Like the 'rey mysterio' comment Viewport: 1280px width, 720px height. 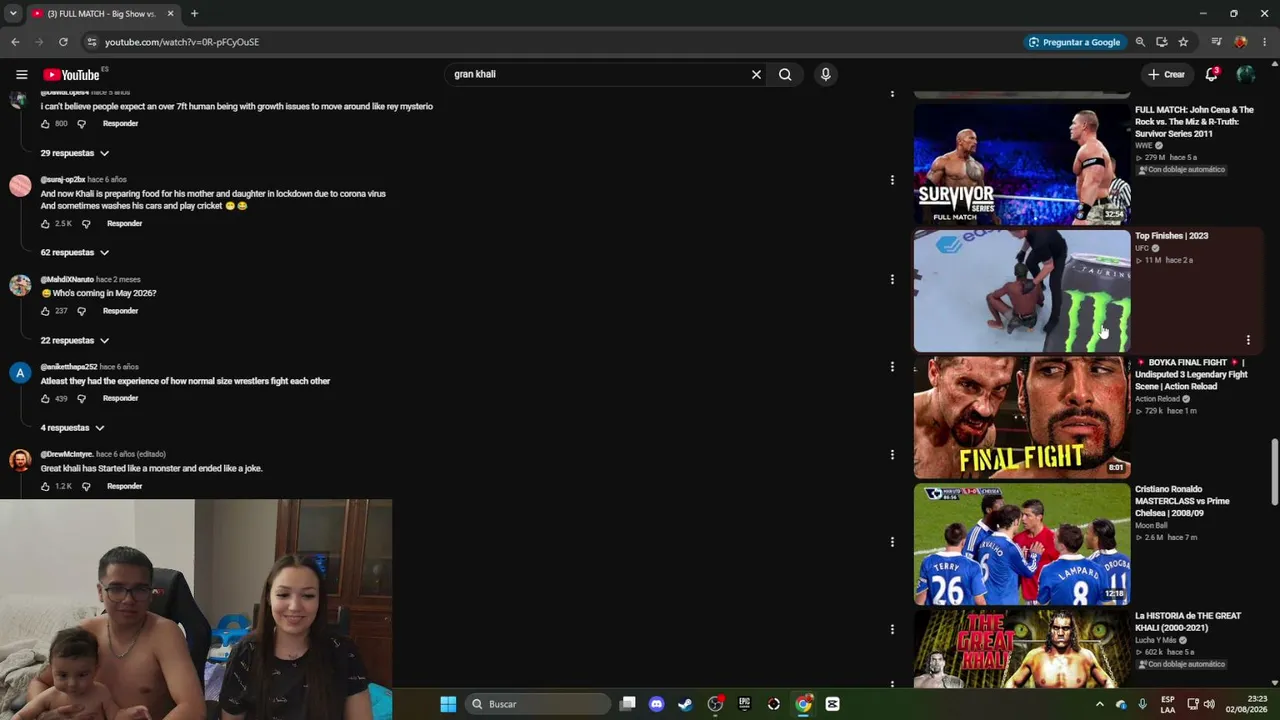45,124
